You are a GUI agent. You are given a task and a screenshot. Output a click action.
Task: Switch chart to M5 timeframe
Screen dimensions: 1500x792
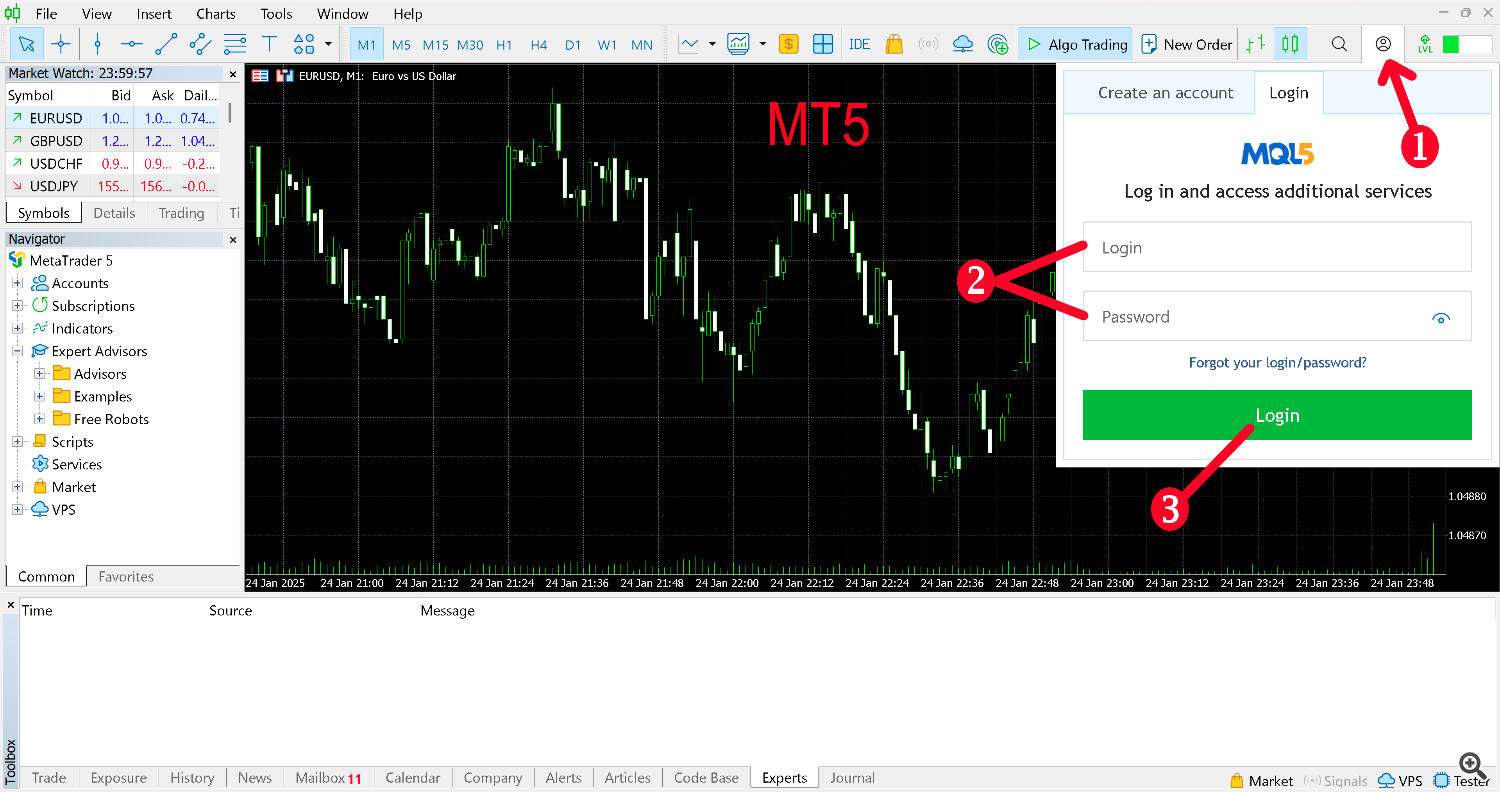pos(401,45)
